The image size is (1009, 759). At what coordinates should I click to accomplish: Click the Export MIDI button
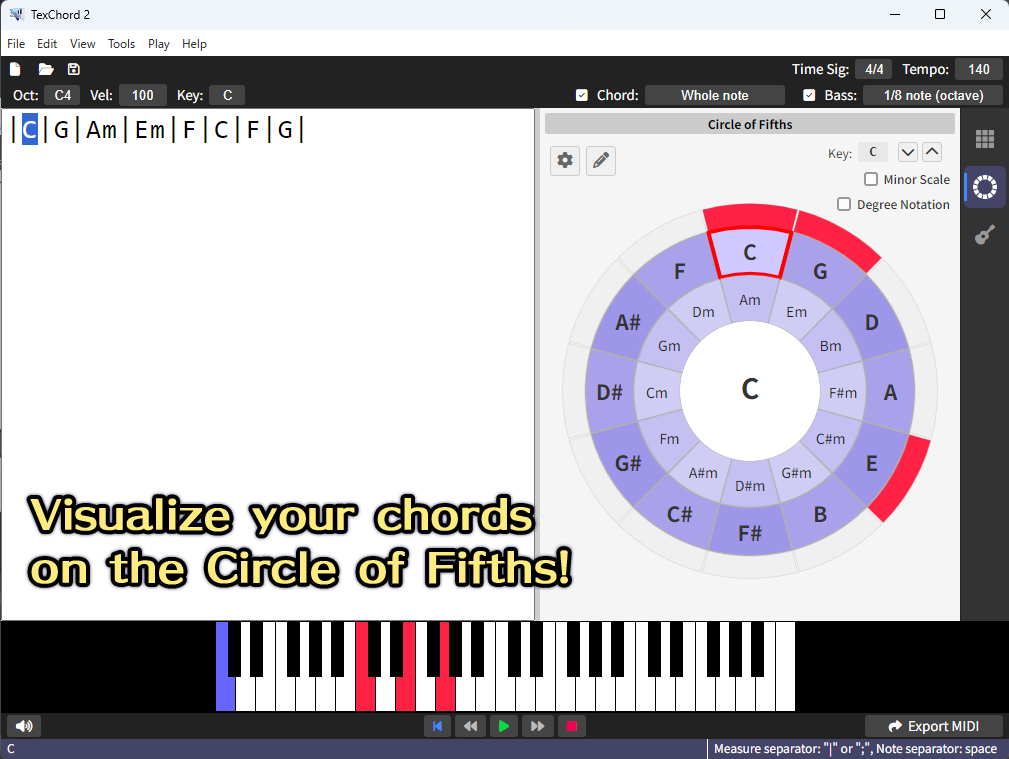[x=934, y=726]
